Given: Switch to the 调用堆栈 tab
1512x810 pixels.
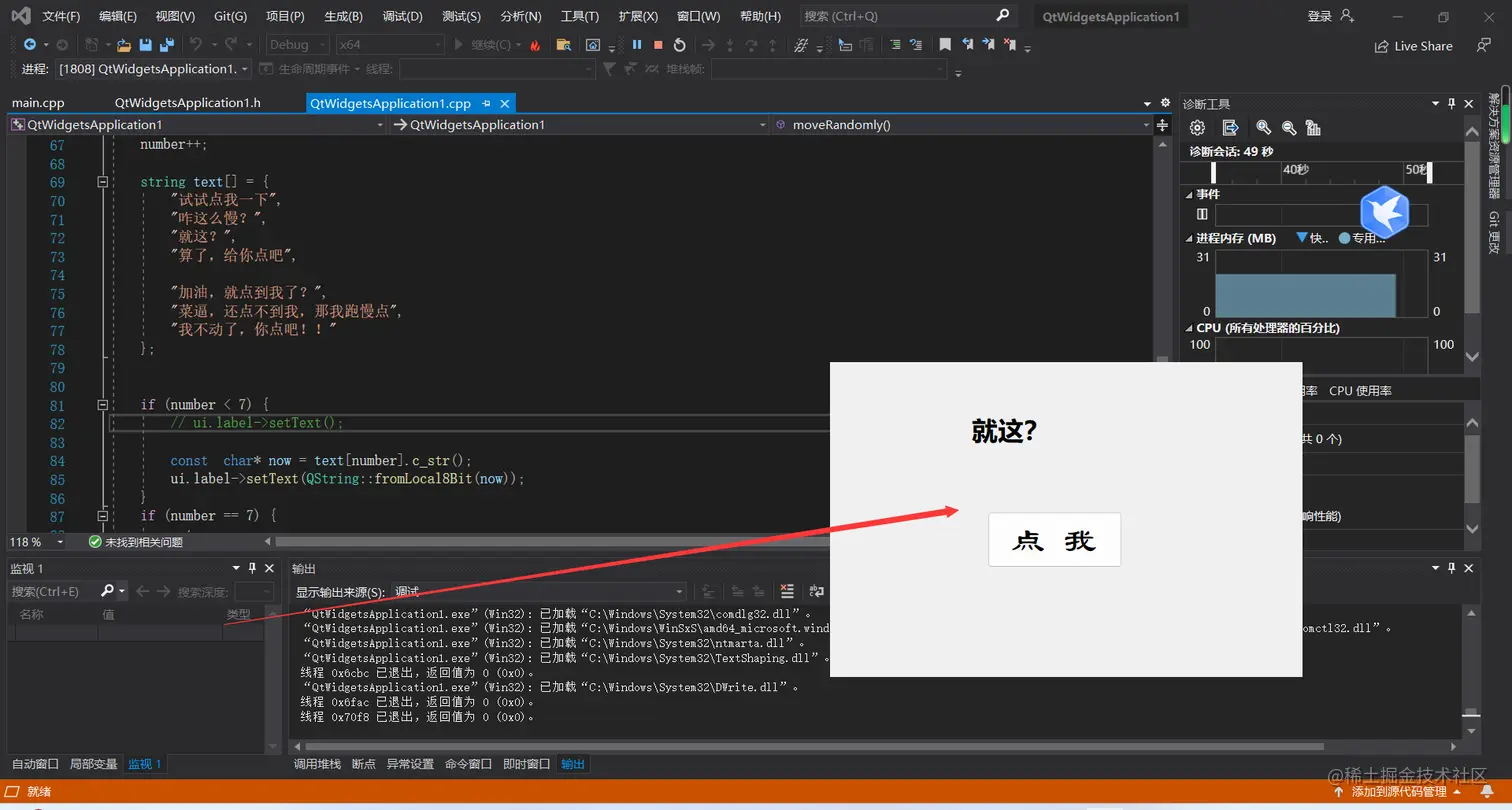Looking at the screenshot, I should [x=317, y=764].
